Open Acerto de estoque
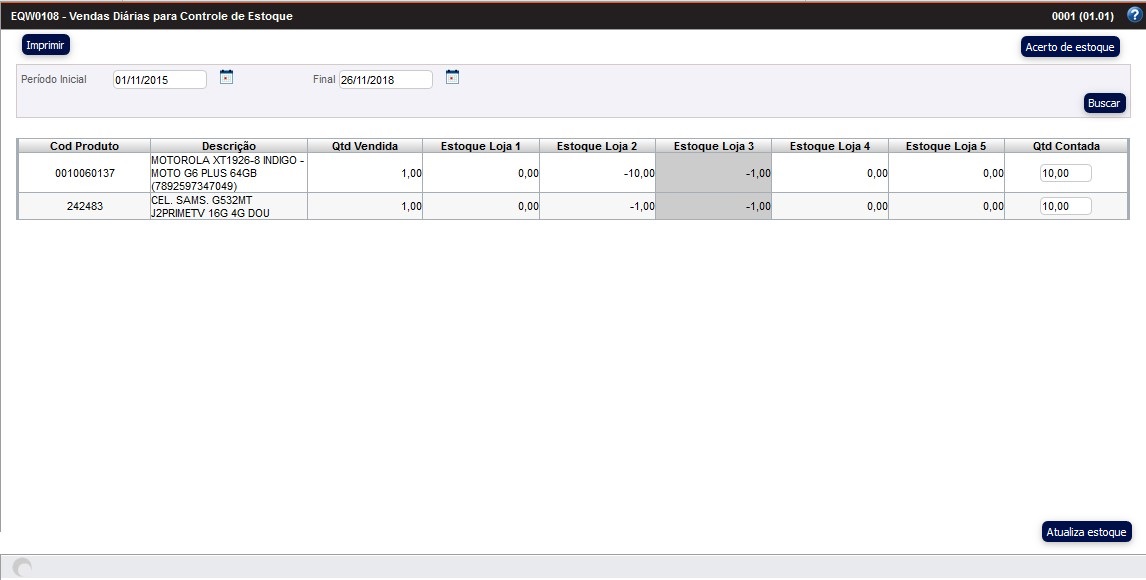This screenshot has width=1146, height=580. tap(1069, 47)
